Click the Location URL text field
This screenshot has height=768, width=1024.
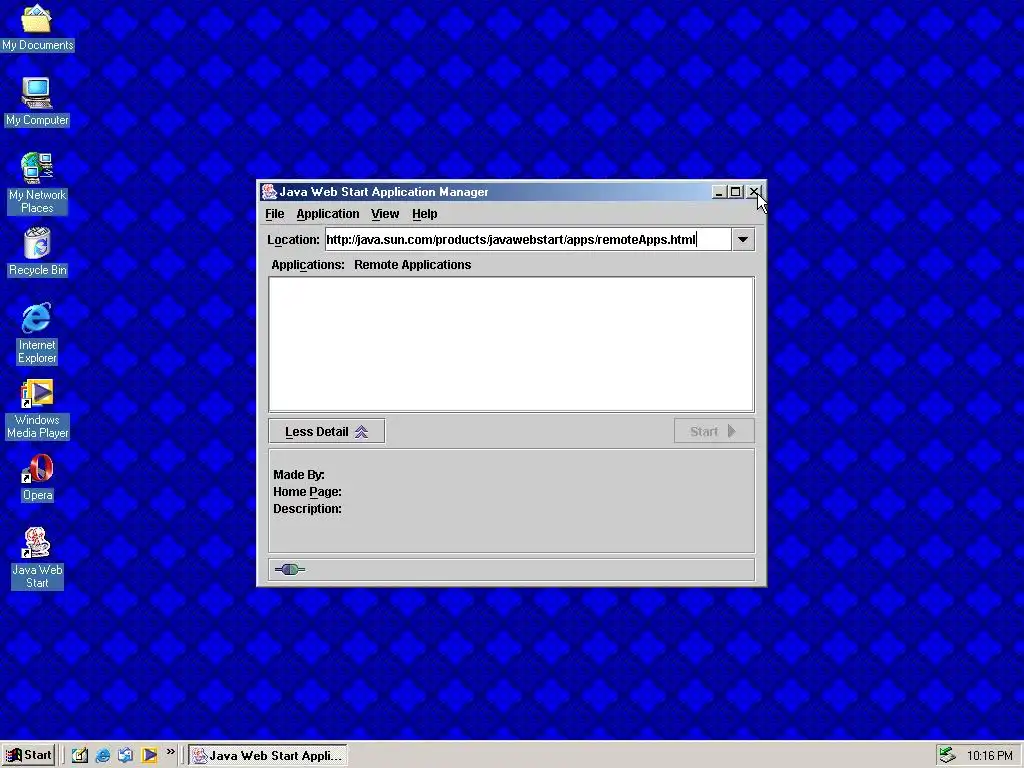528,240
